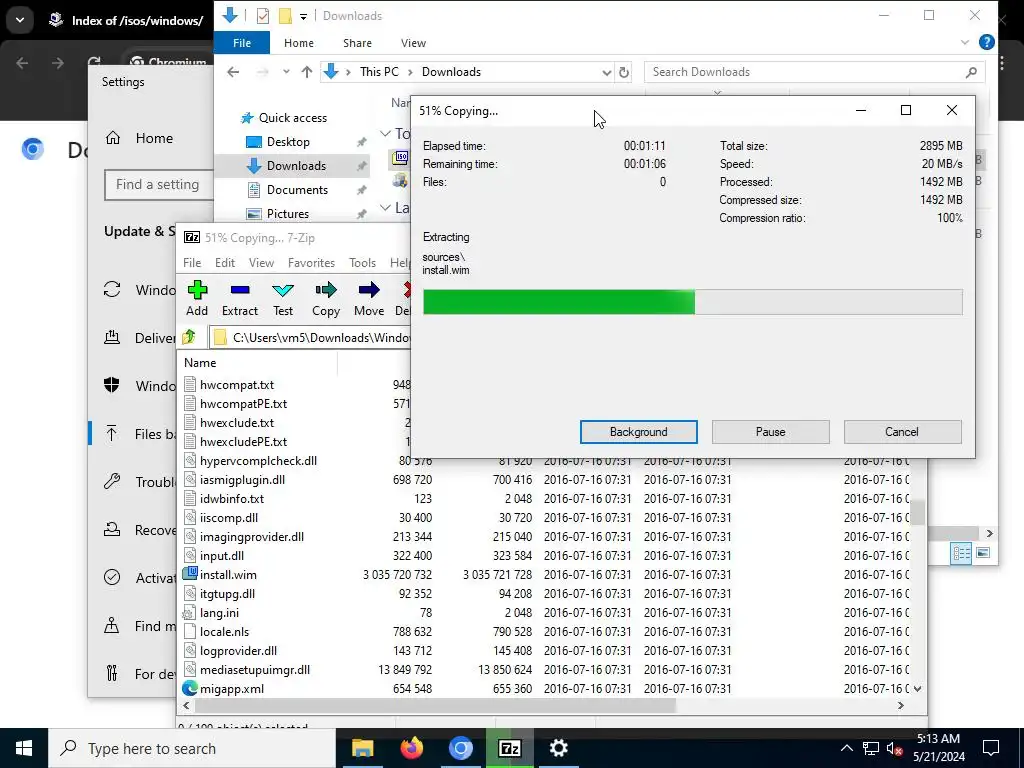Select migapp.xml in 7-Zip list
The height and width of the screenshot is (768, 1024).
tap(231, 688)
